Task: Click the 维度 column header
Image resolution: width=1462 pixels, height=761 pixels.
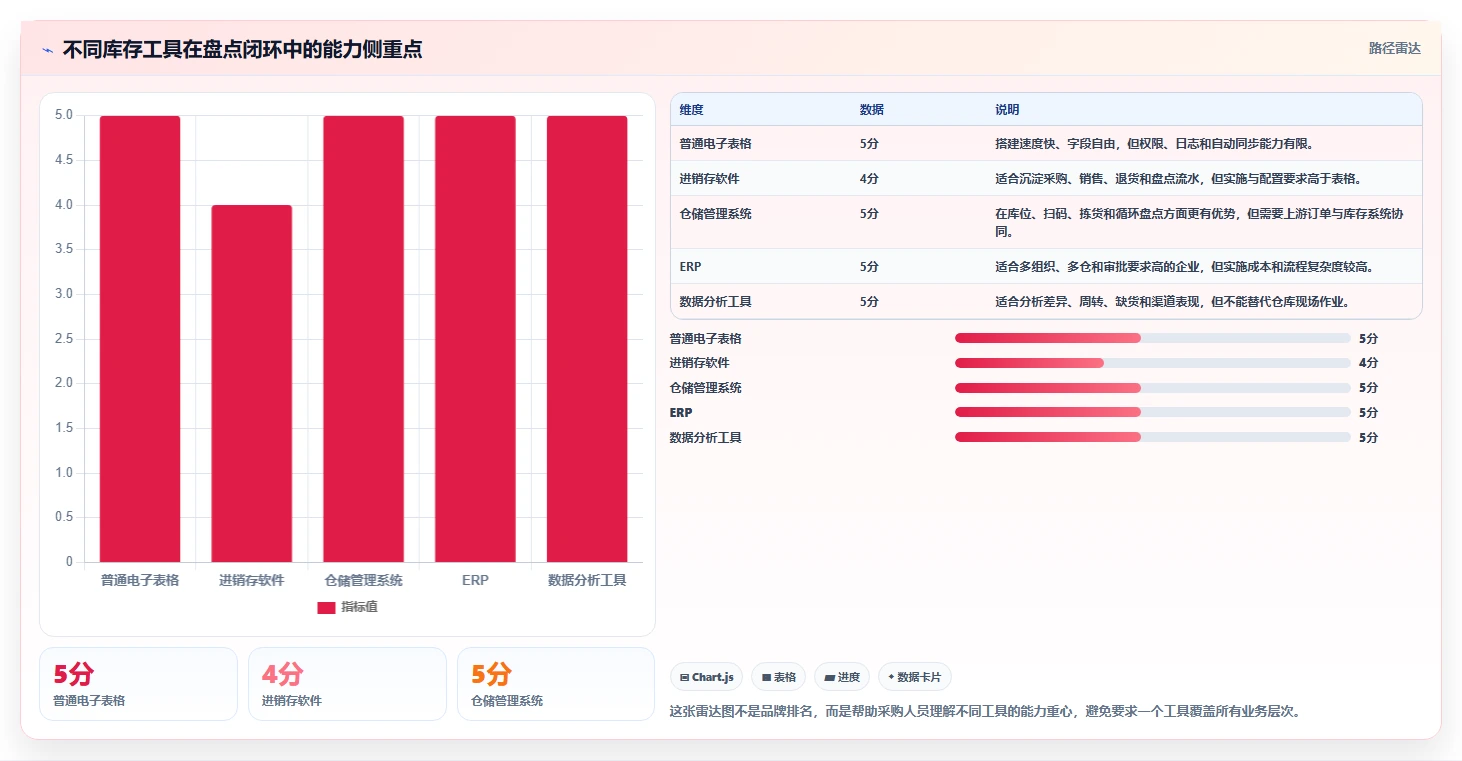Action: pos(691,110)
